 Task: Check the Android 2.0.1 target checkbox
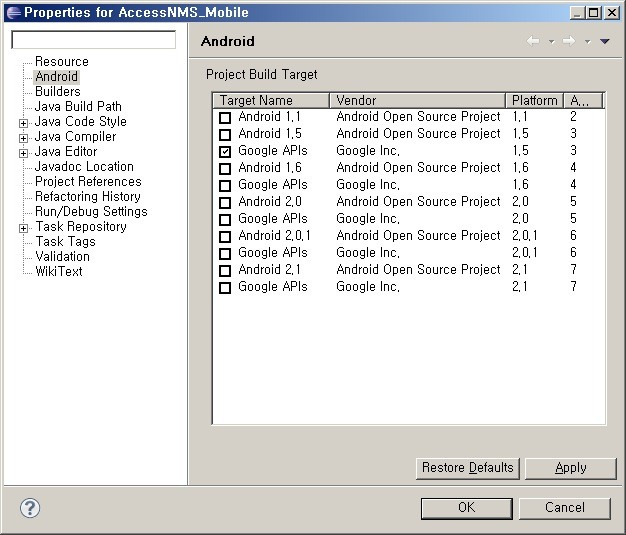coord(225,236)
